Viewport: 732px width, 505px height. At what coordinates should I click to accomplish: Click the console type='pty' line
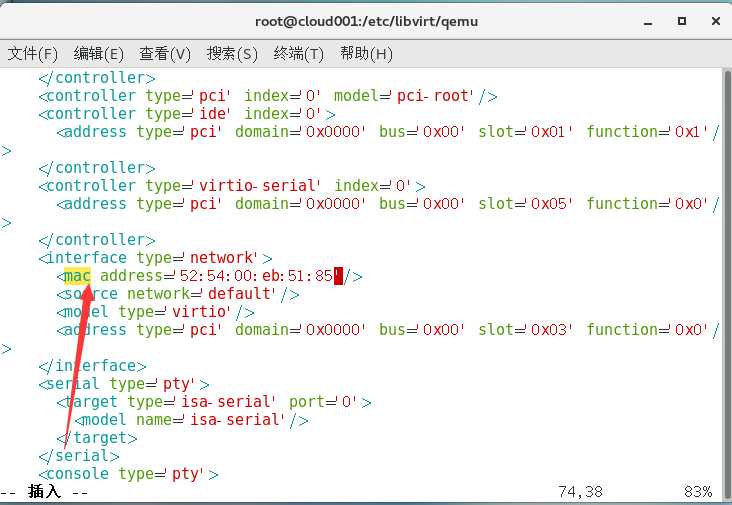(x=128, y=474)
